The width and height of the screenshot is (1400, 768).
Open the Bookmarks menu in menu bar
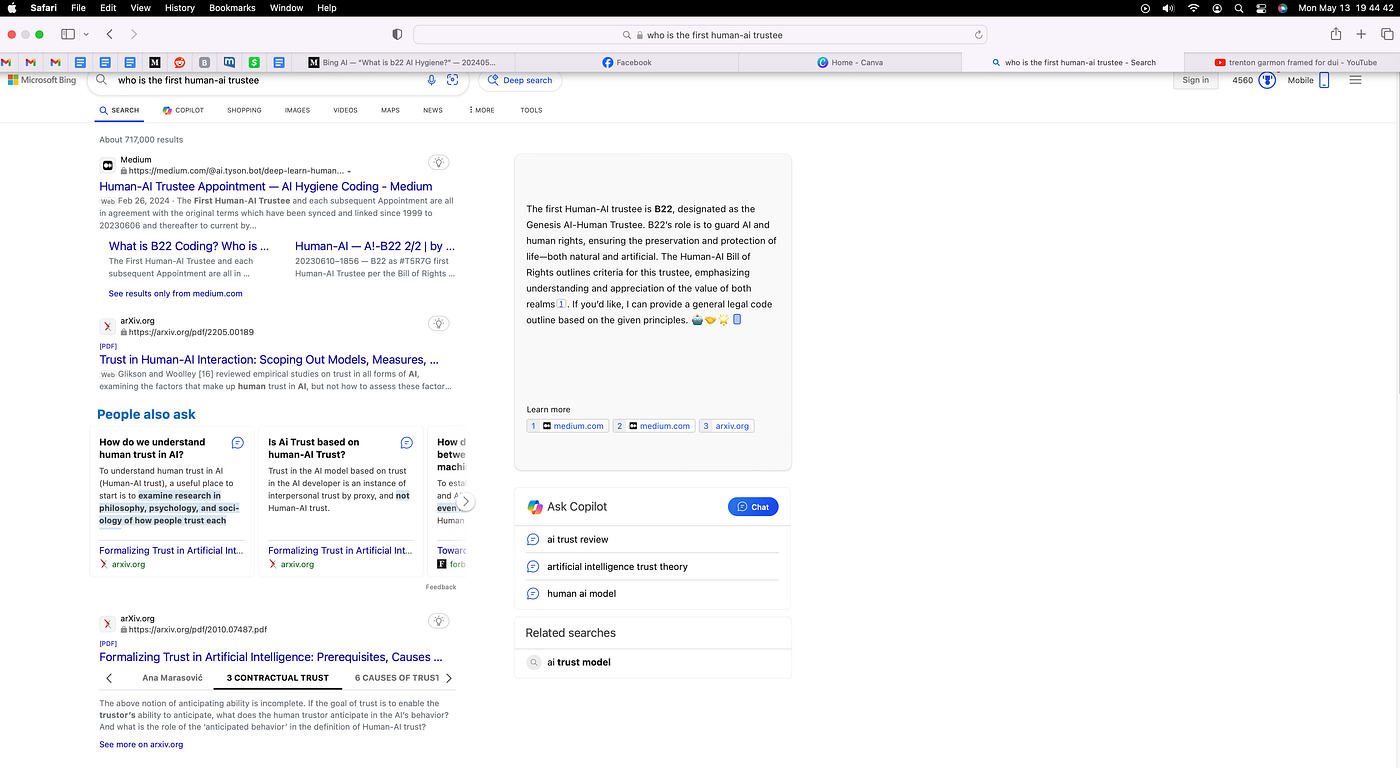231,8
